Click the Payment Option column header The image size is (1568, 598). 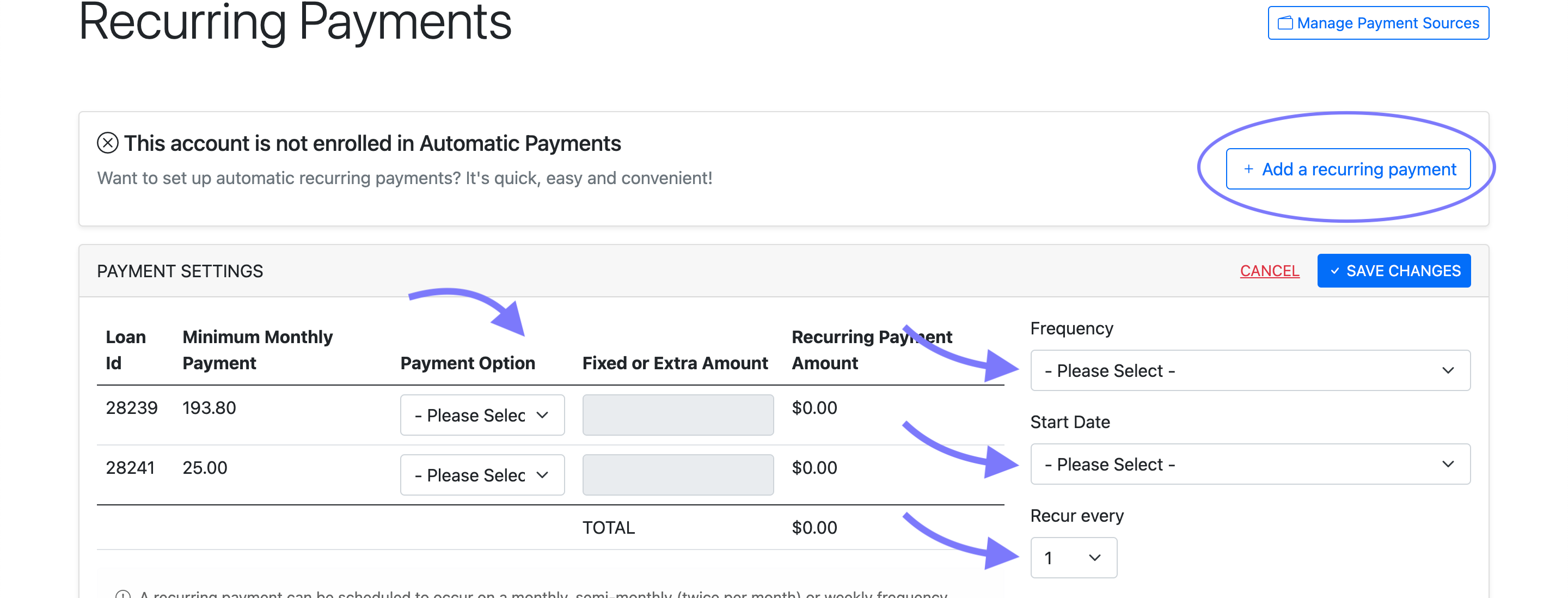(468, 363)
